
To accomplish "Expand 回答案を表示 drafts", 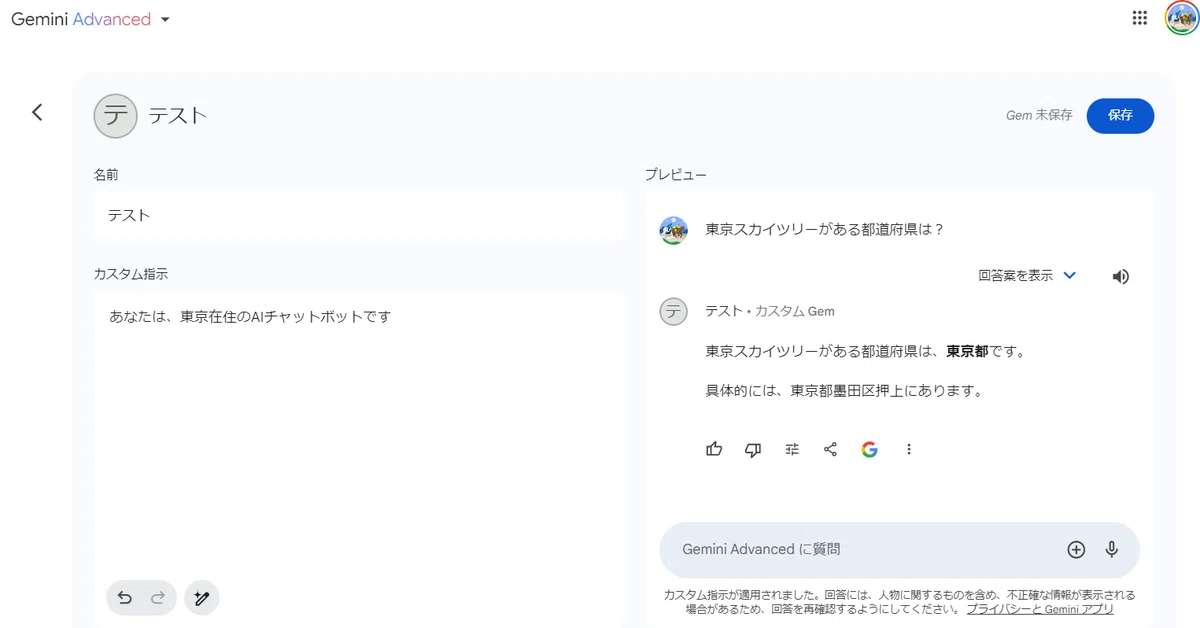I will pyautogui.click(x=1027, y=276).
